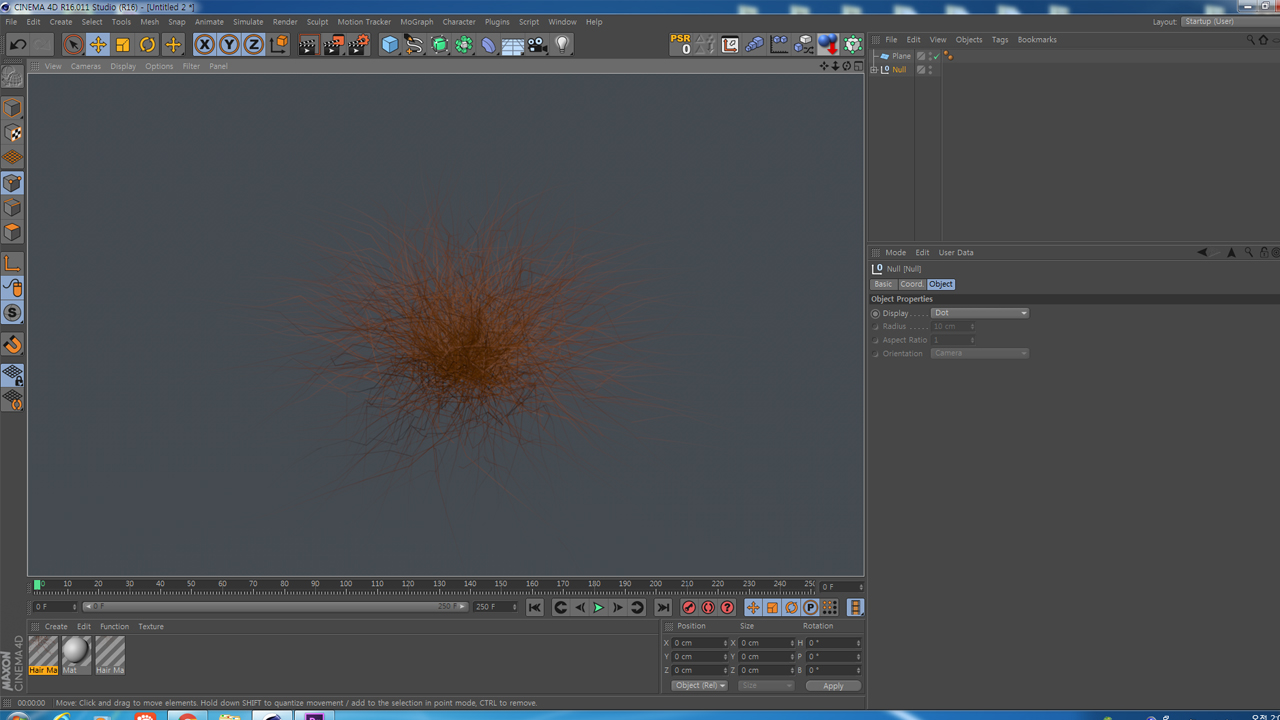Click the Object Manager search magnifier icon
1280x720 pixels.
(1250, 40)
